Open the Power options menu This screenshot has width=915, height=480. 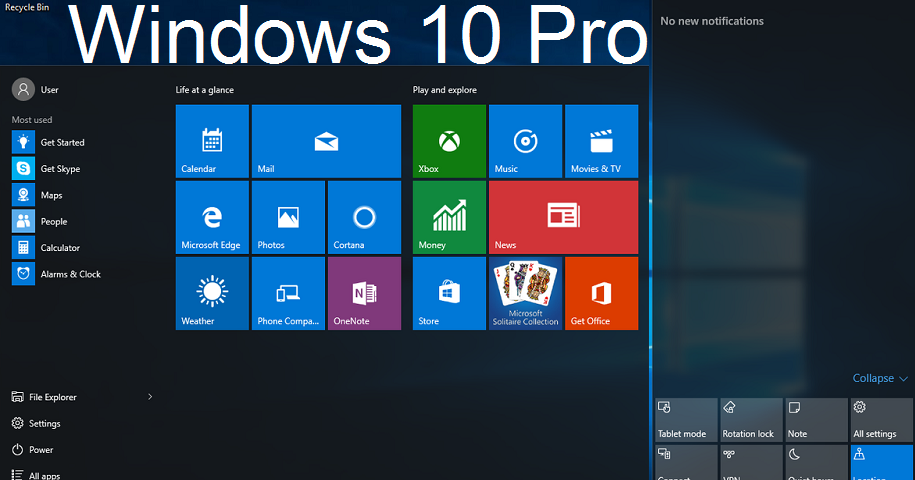point(33,450)
